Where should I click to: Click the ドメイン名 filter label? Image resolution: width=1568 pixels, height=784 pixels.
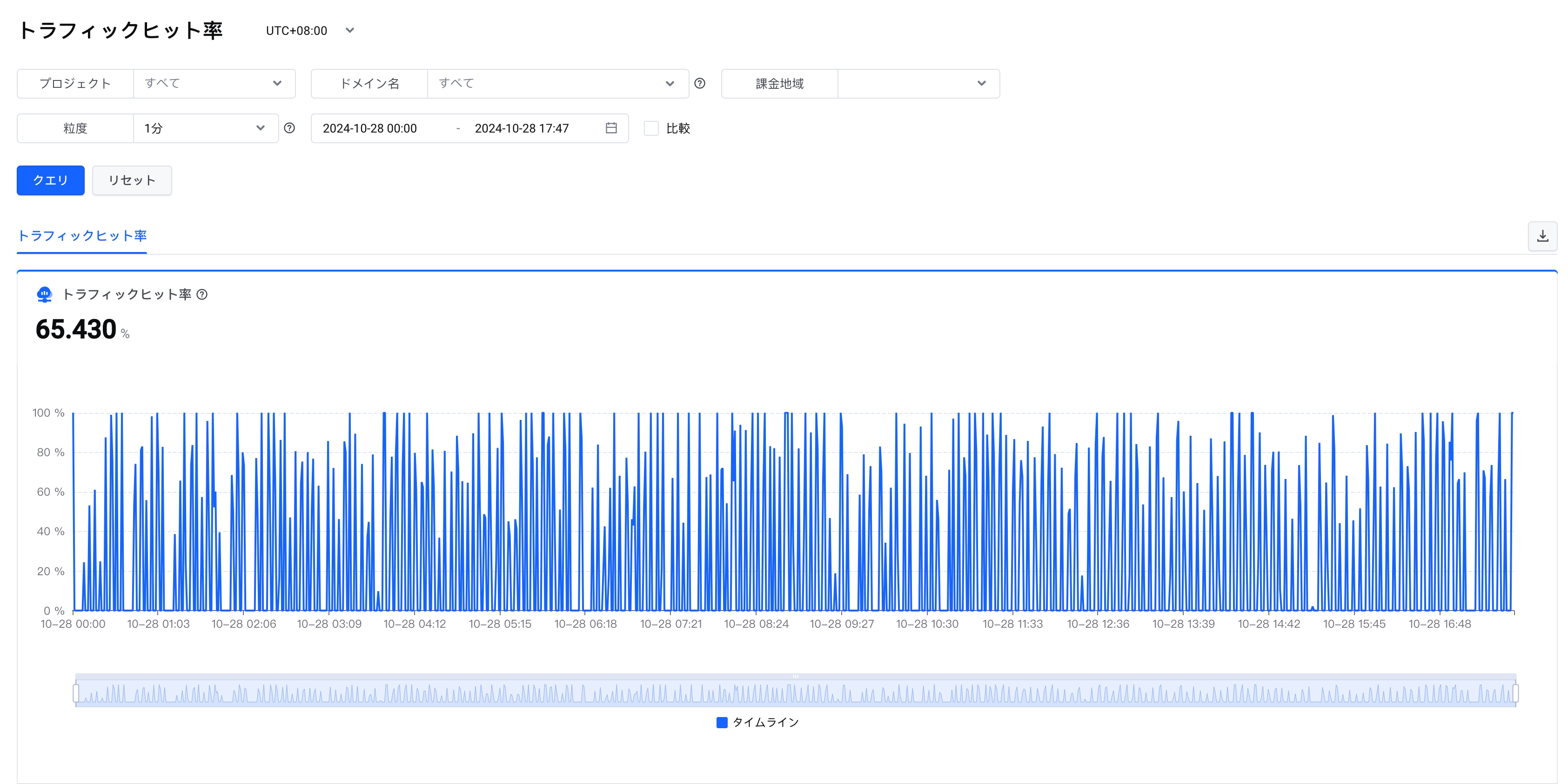(x=369, y=83)
